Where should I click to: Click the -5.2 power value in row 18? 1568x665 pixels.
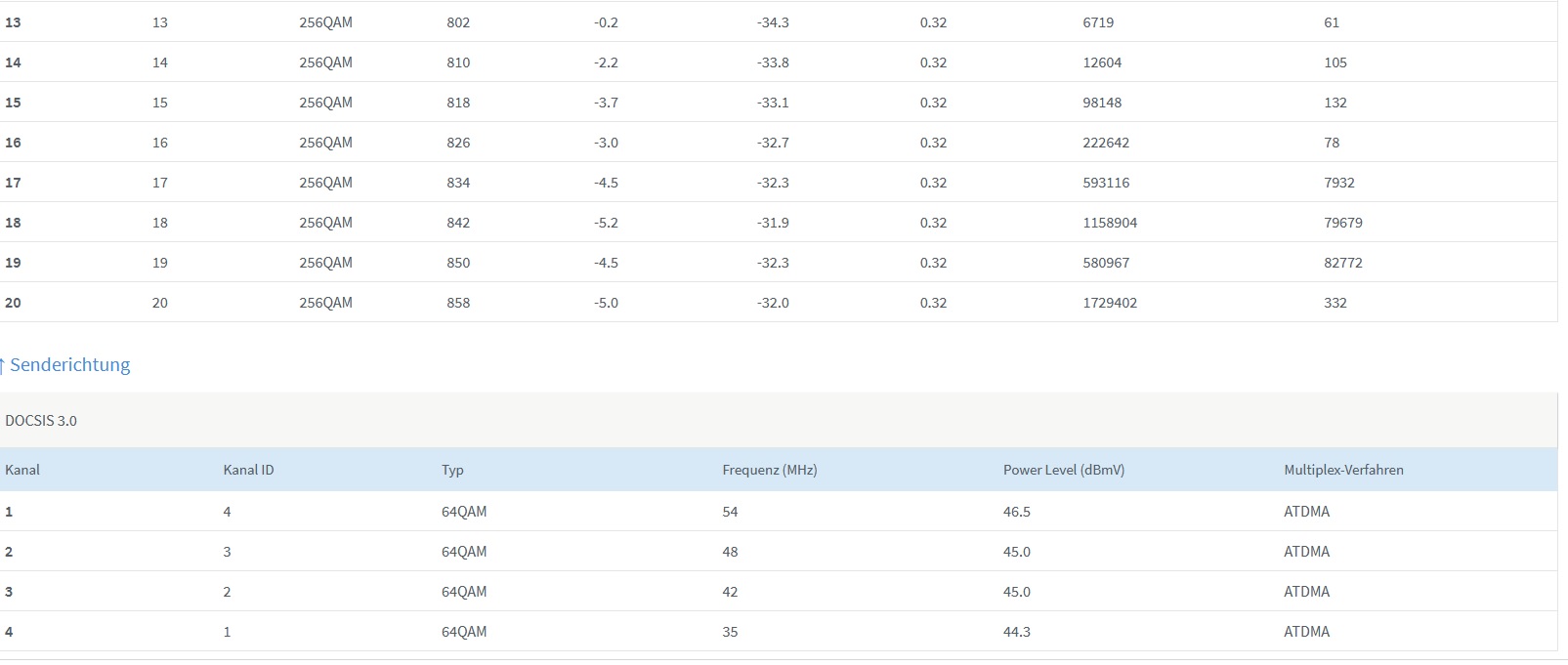(606, 223)
